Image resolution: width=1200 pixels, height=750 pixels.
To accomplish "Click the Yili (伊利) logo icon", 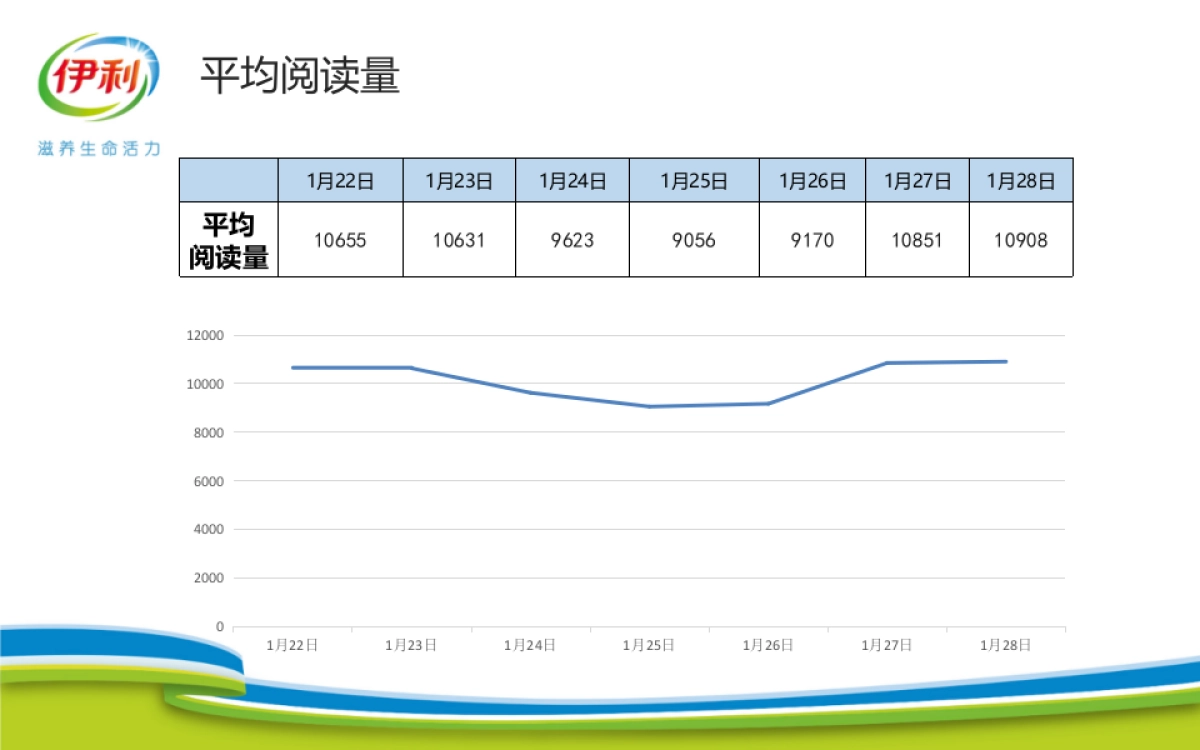I will tap(100, 75).
